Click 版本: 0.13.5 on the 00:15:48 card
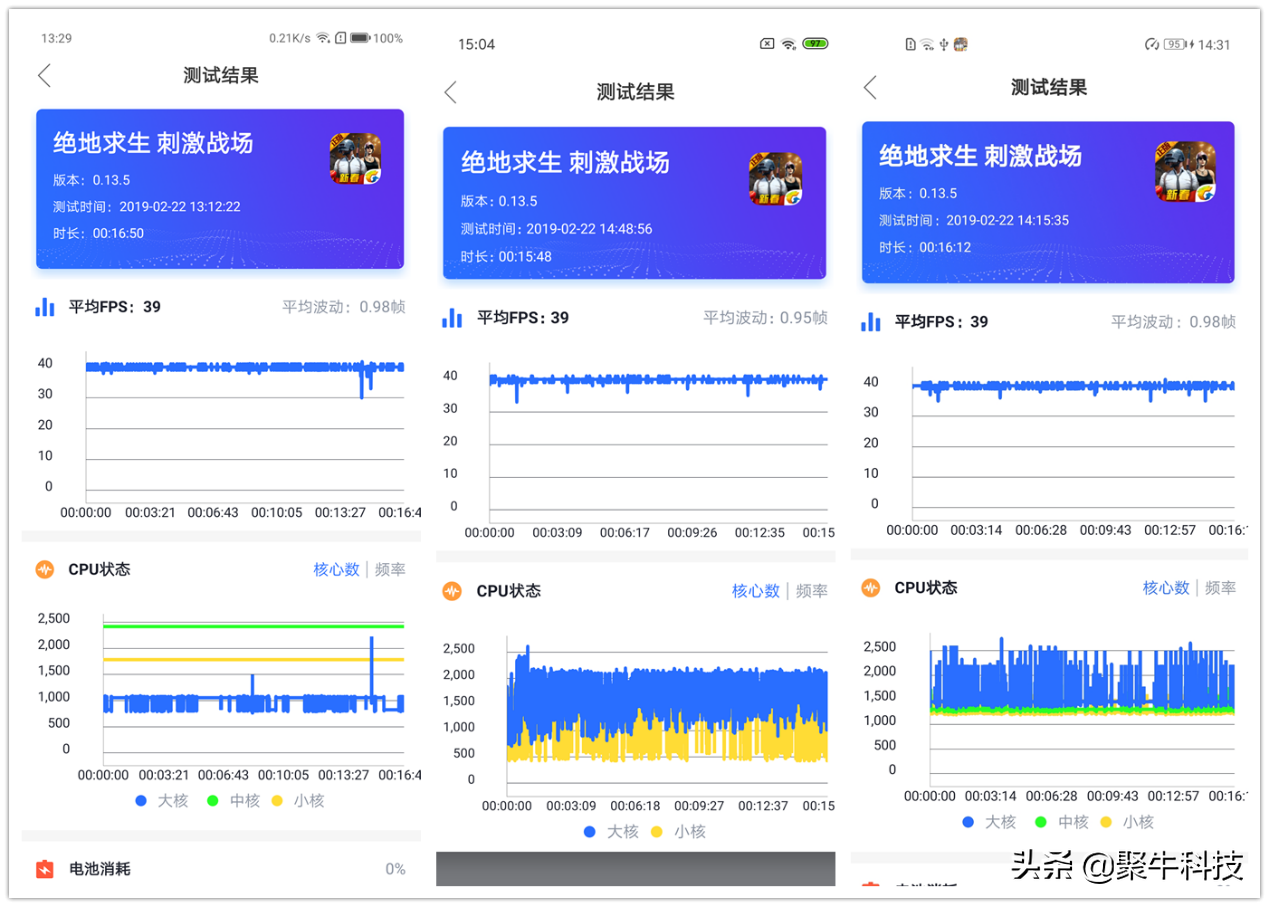Image resolution: width=1269 pixels, height=907 pixels. point(499,201)
